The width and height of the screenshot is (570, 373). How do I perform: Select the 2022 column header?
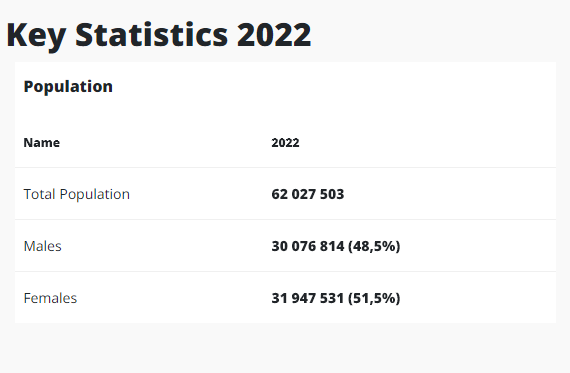[x=285, y=143]
